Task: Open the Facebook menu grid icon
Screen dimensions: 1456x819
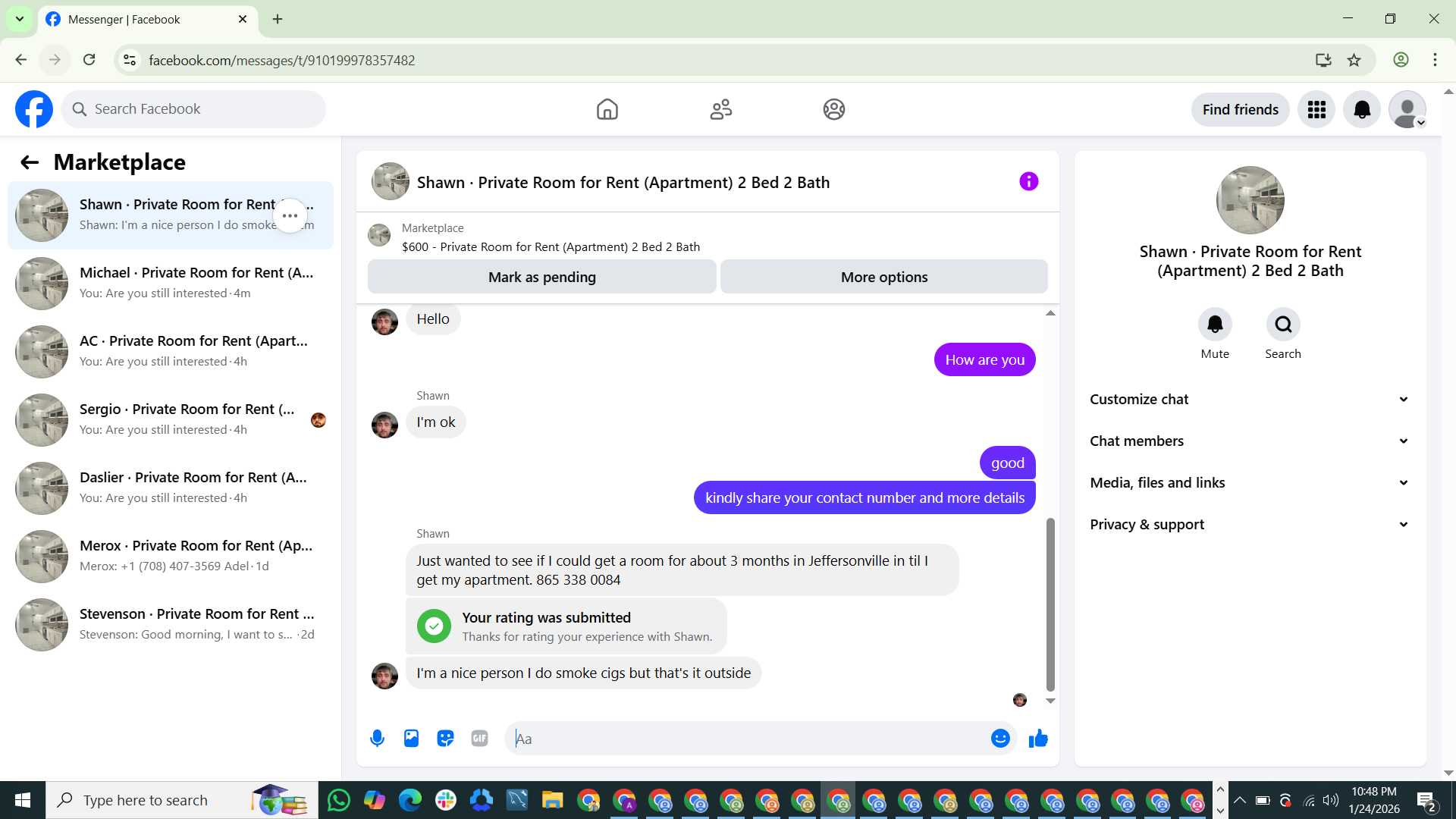Action: pos(1316,109)
